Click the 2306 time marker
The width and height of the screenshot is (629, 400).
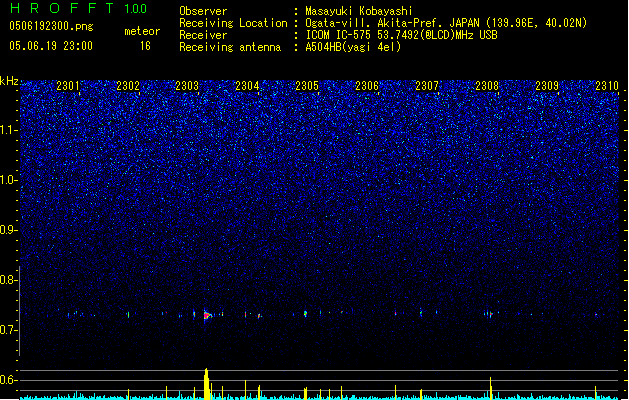point(367,85)
